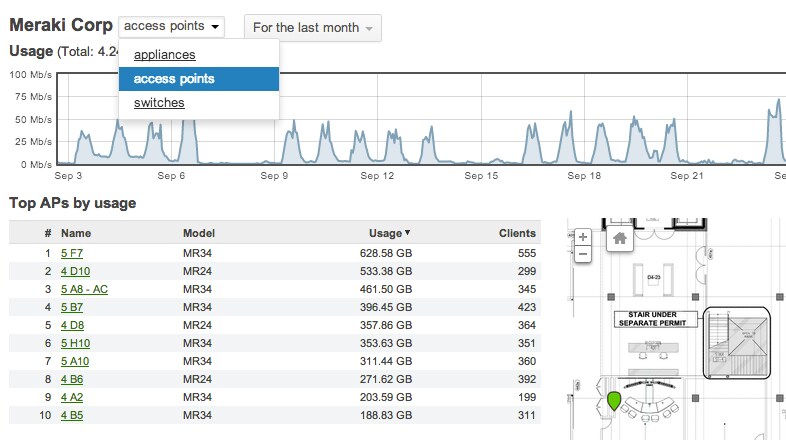786x440 pixels.
Task: Zoom in on the floor plan map
Action: 582,237
